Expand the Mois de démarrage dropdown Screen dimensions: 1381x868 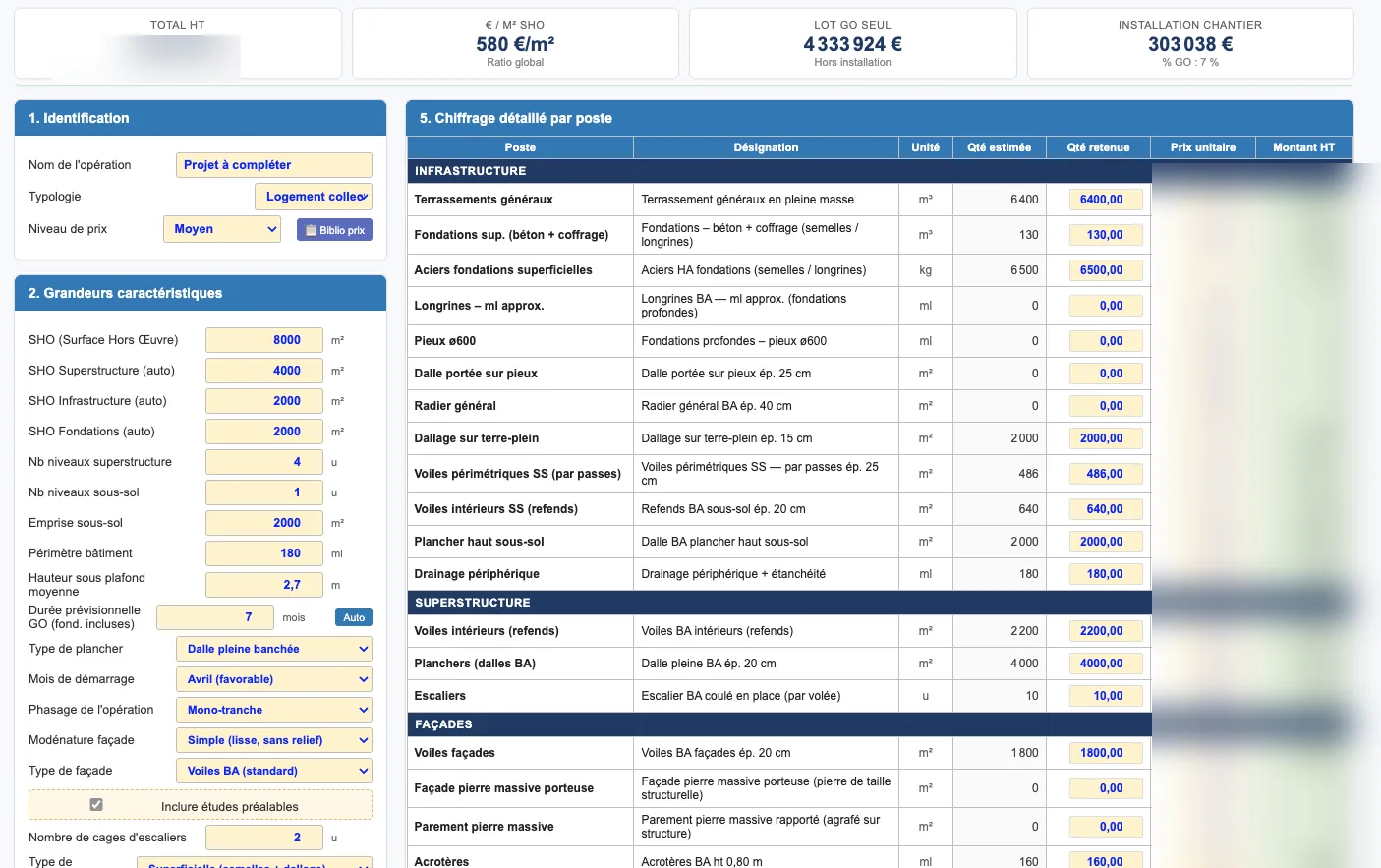coord(274,679)
